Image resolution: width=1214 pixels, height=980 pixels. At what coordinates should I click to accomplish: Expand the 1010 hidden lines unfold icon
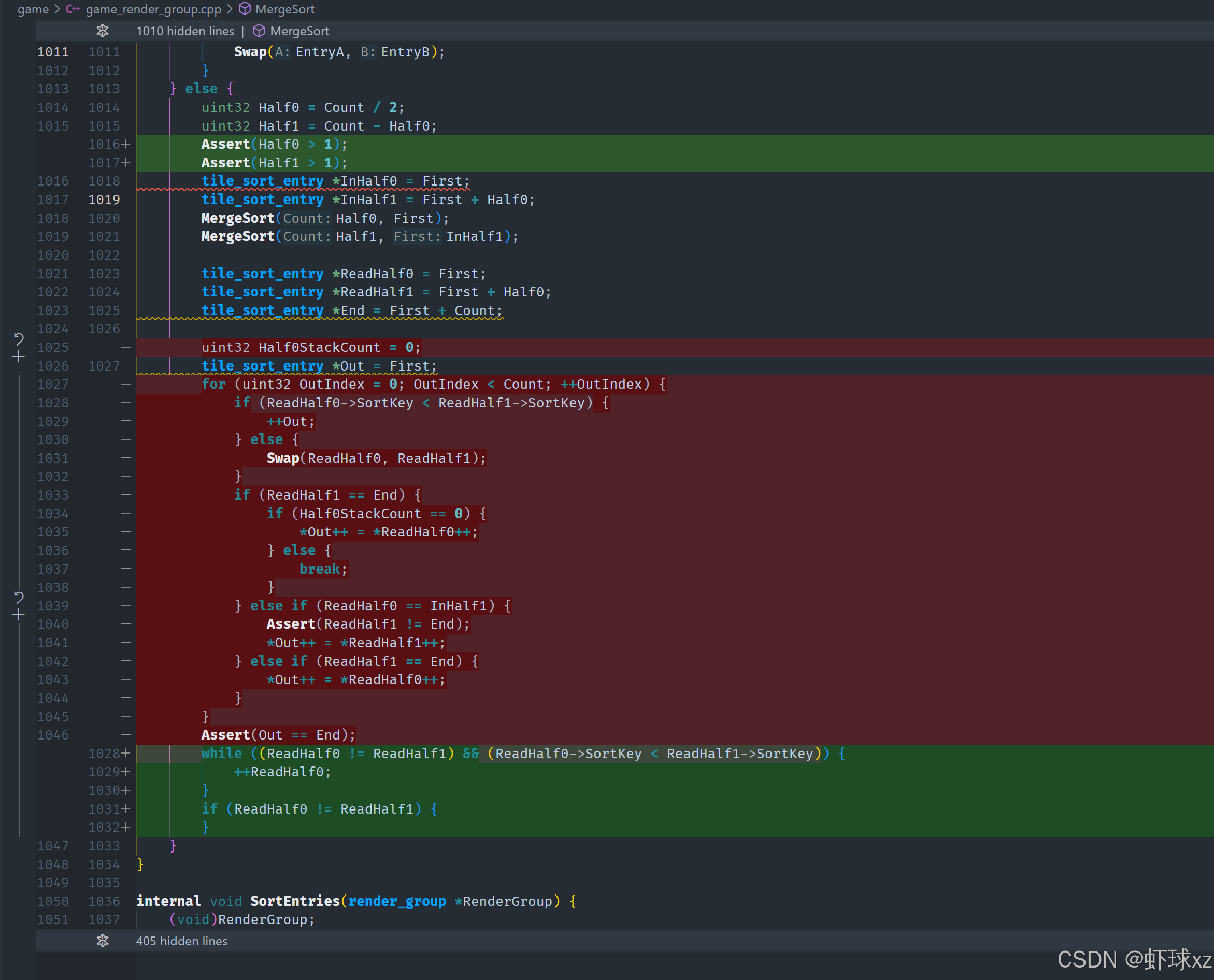[102, 31]
